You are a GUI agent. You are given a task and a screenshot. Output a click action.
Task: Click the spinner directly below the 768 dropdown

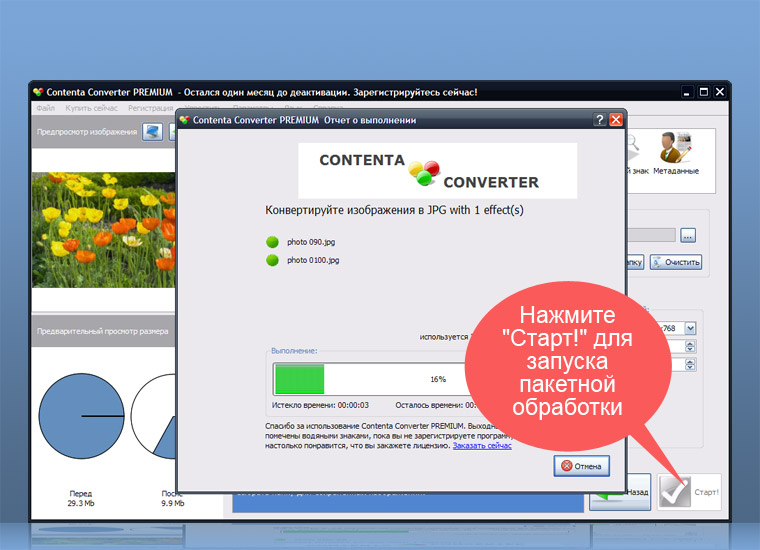point(690,346)
